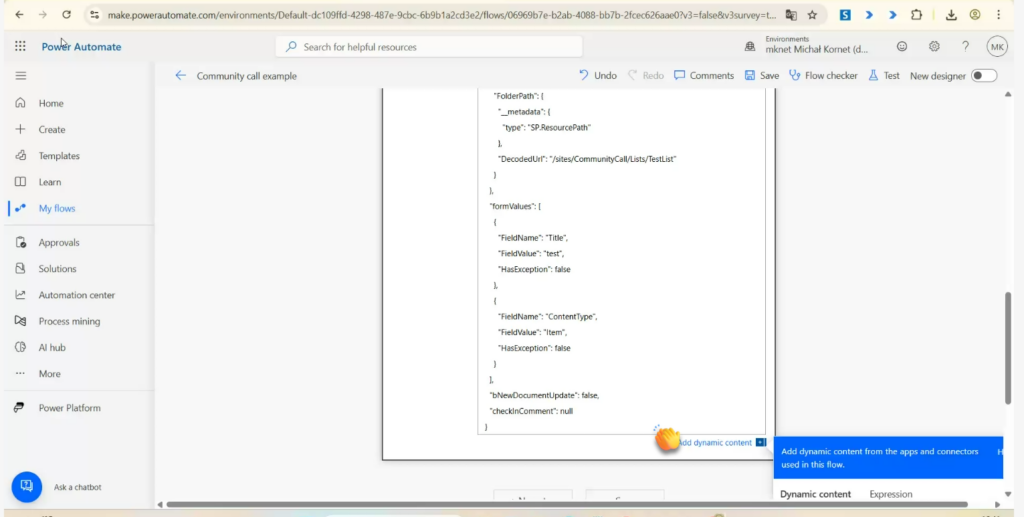Open the blue S browser extension

coord(845,14)
